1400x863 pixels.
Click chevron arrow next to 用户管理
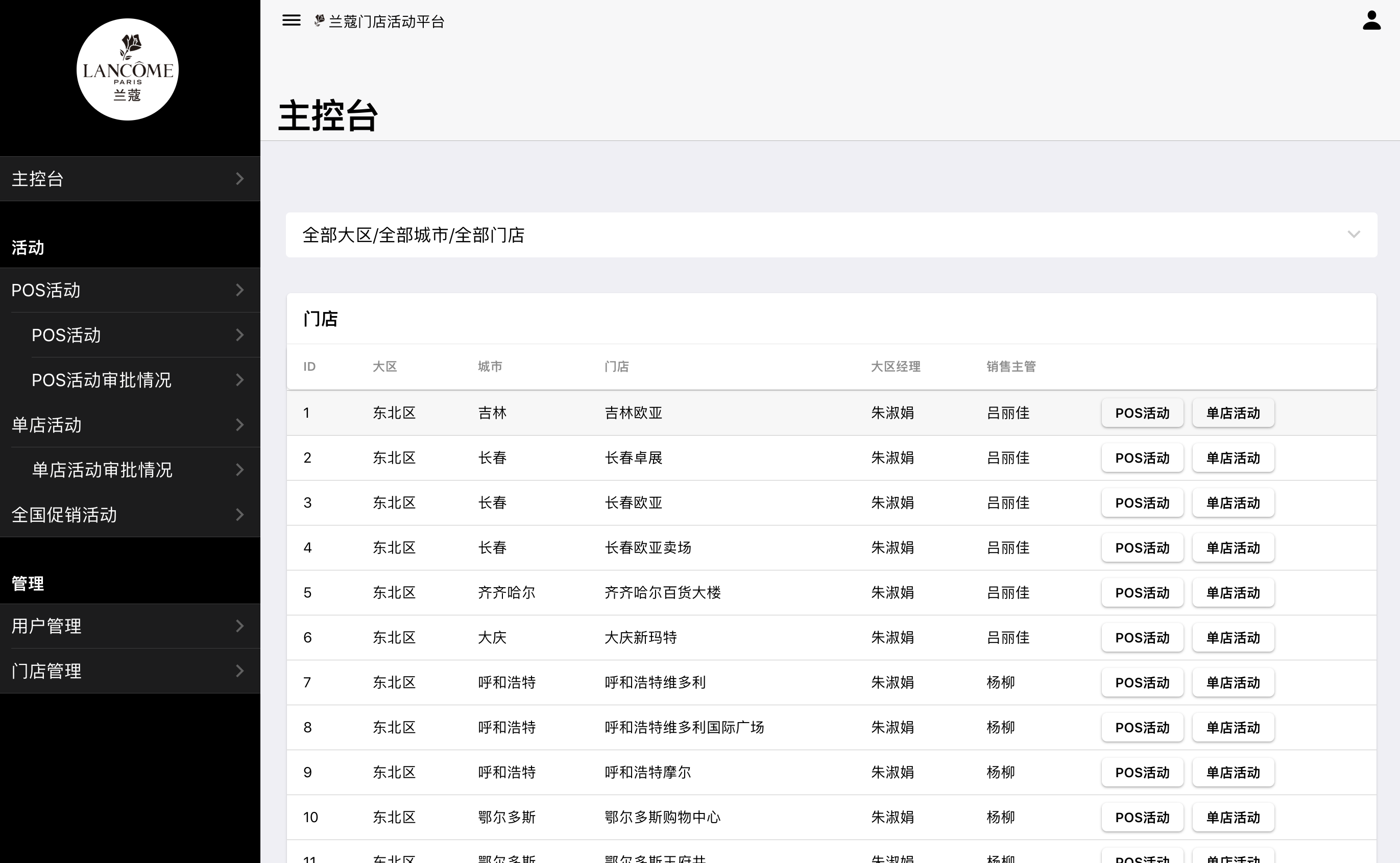[239, 626]
